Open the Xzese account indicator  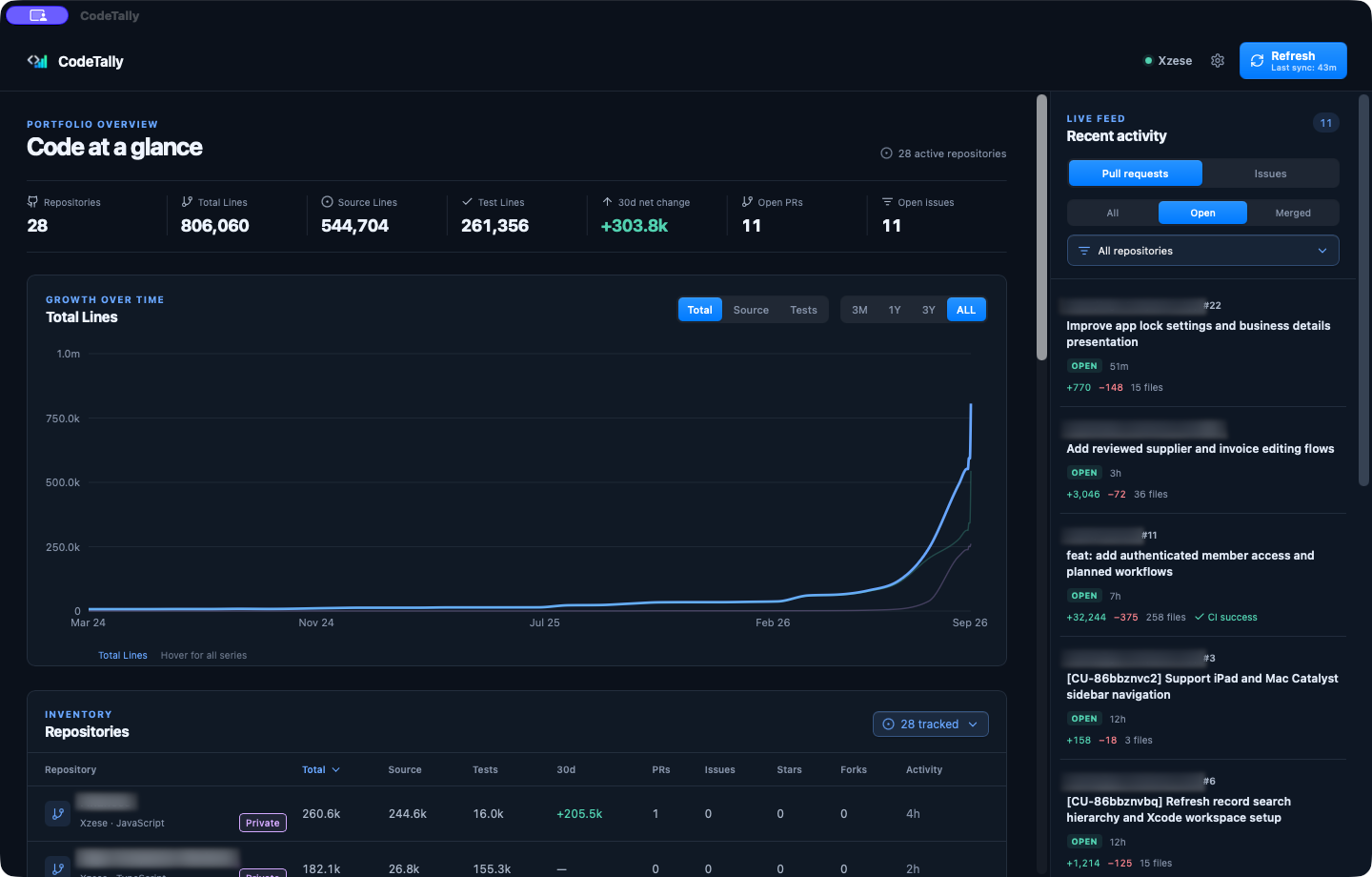click(1168, 61)
